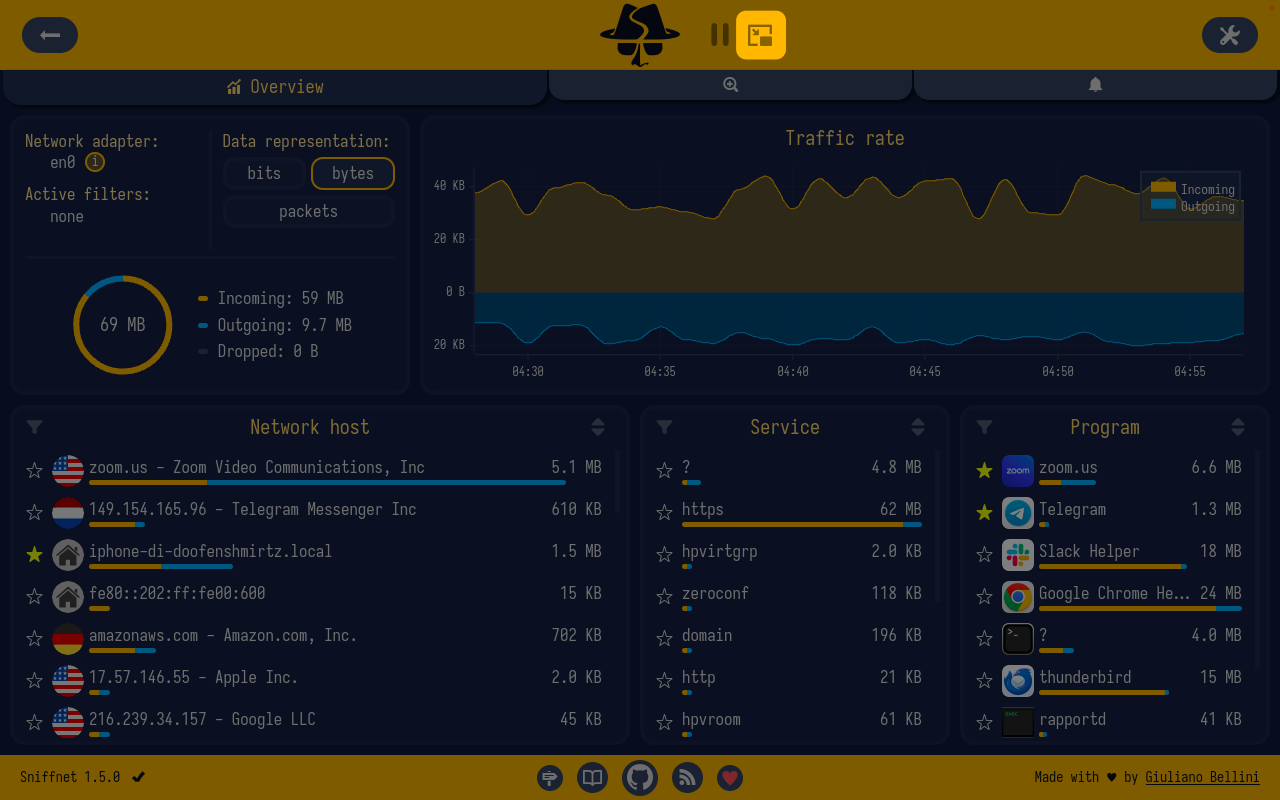Change sort order of Program list
Image resolution: width=1280 pixels, height=800 pixels.
(x=1238, y=427)
